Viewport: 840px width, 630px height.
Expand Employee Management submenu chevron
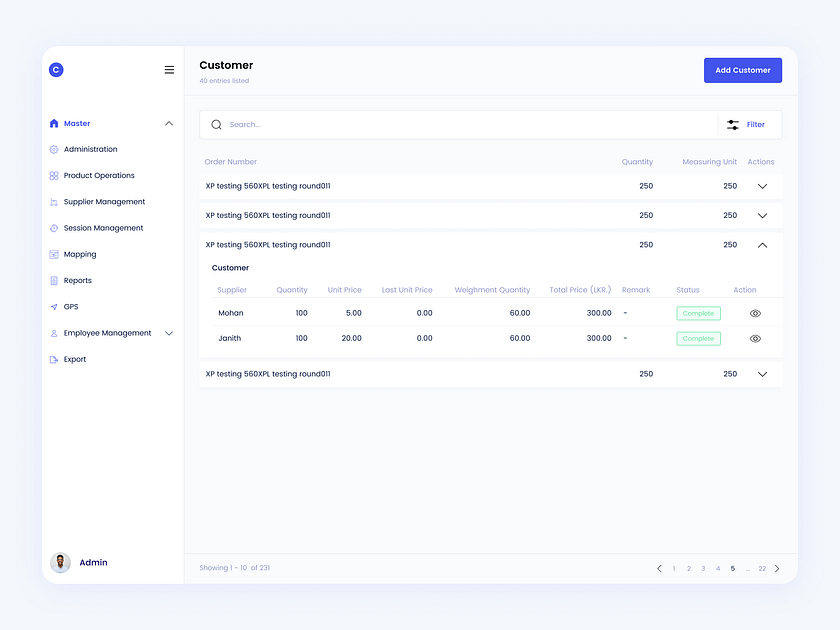(169, 333)
